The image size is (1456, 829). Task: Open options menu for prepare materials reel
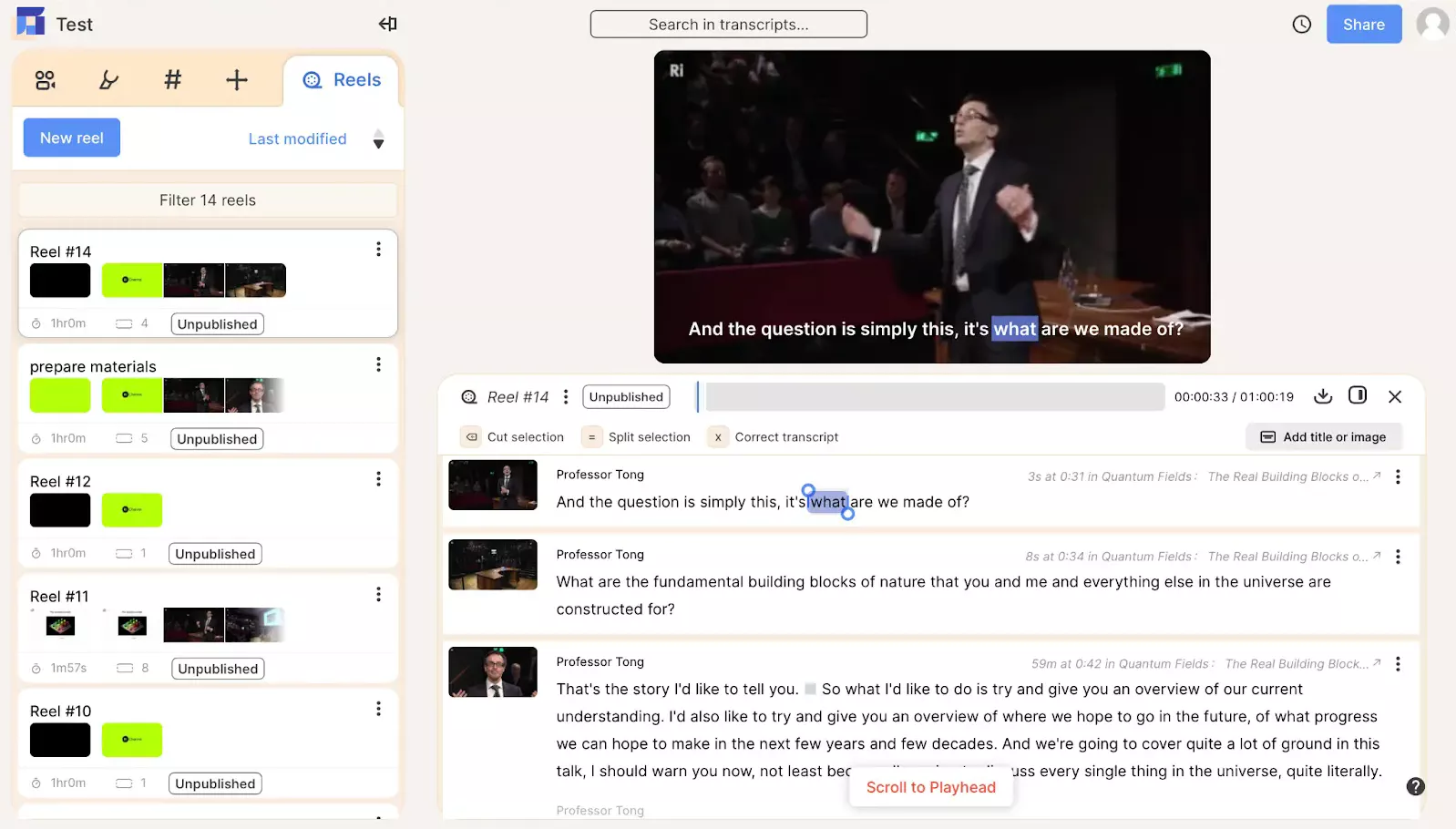click(x=378, y=364)
